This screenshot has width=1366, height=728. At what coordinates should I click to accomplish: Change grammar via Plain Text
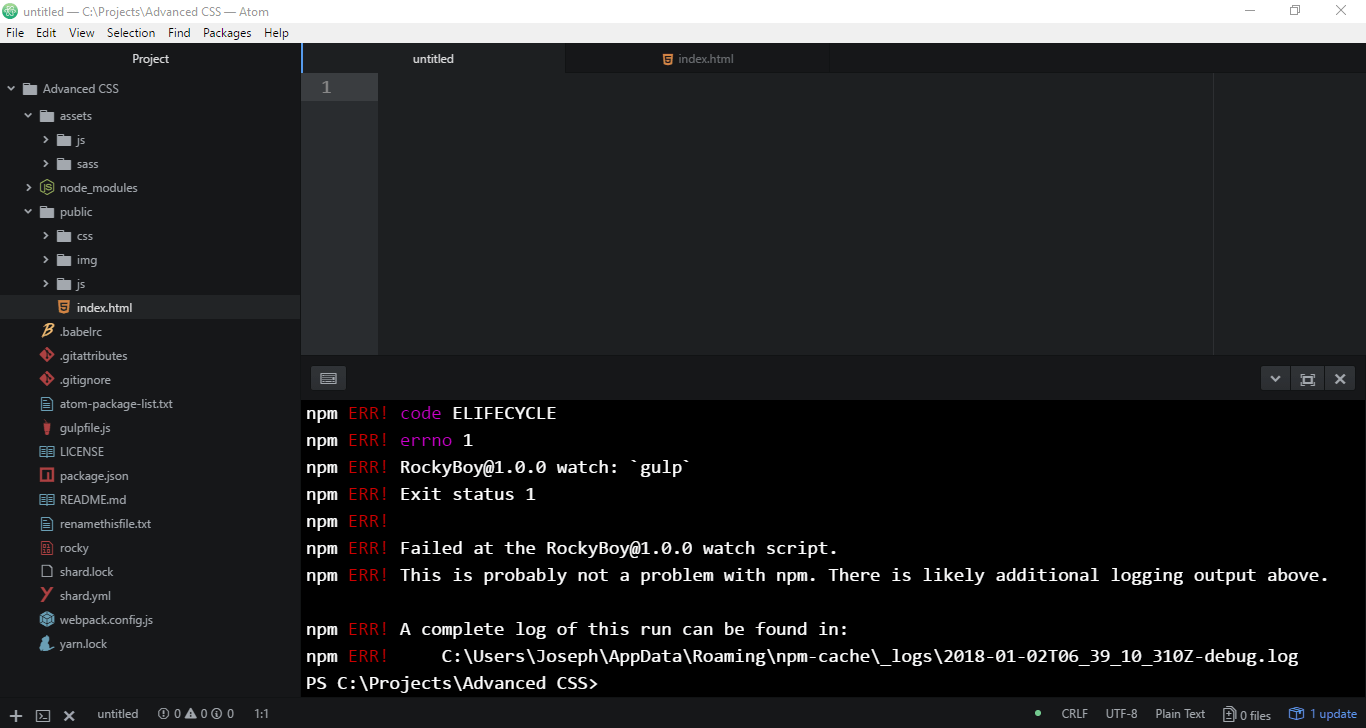click(x=1180, y=714)
